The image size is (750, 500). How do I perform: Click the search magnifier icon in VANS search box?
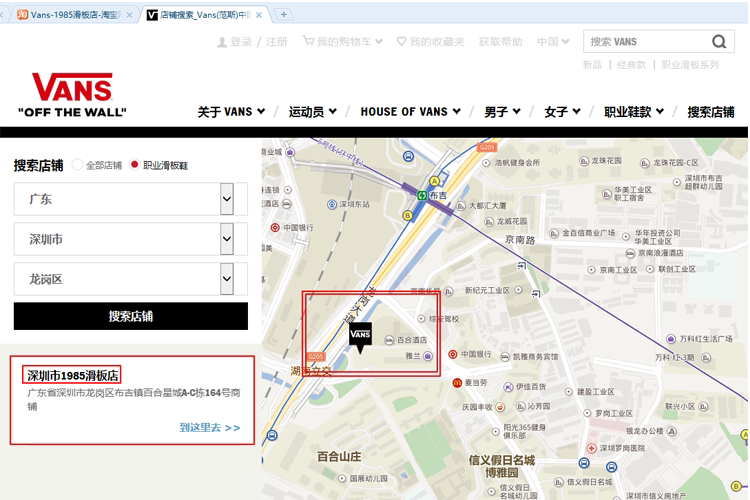tap(719, 42)
